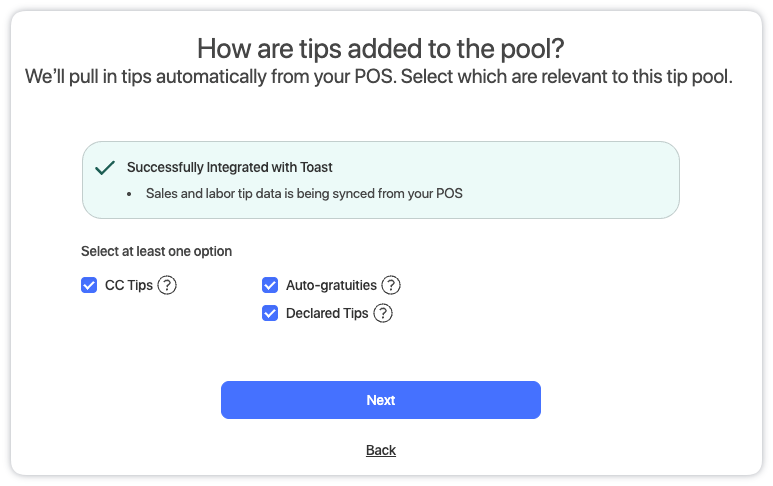
Task: Go back using the Back link
Action: pos(381,450)
